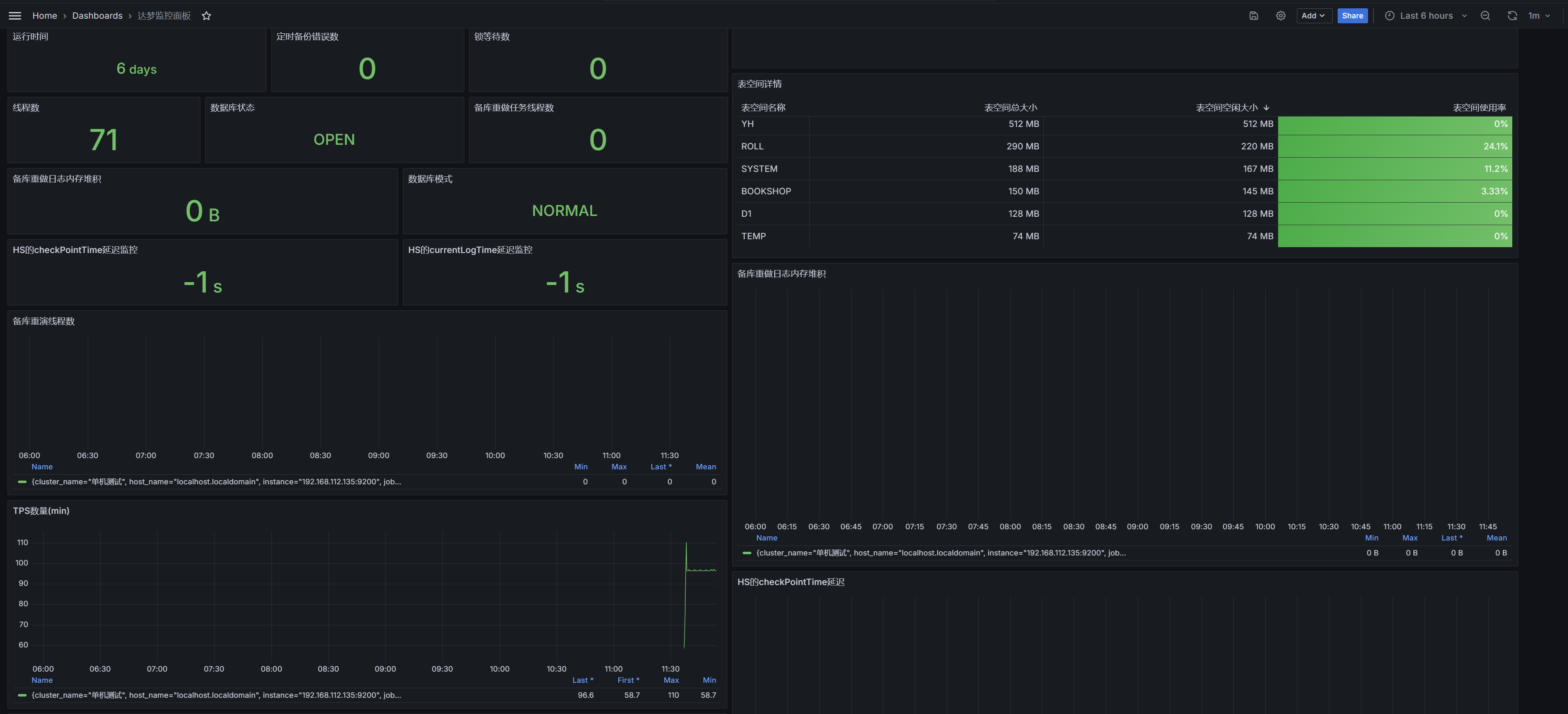
Task: Toggle 备库重演线程数 legend series visibility
Action: [215, 482]
